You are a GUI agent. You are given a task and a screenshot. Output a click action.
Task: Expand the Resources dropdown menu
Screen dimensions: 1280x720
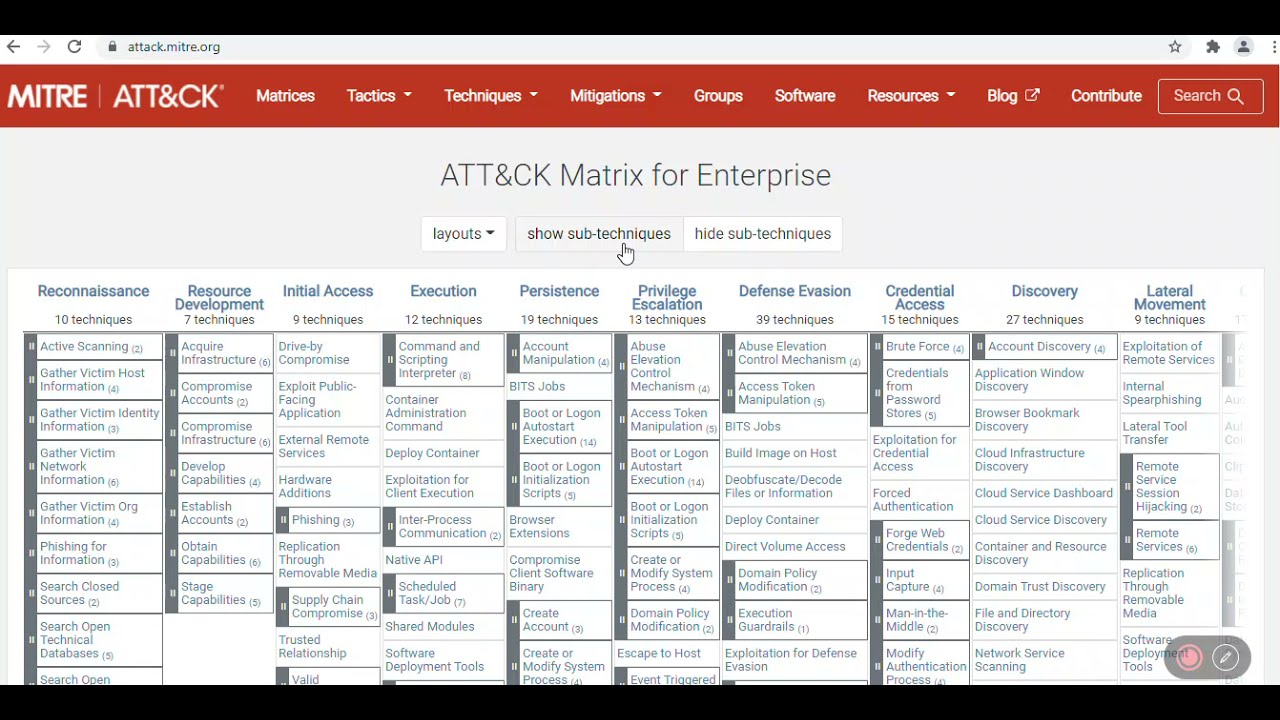[911, 96]
